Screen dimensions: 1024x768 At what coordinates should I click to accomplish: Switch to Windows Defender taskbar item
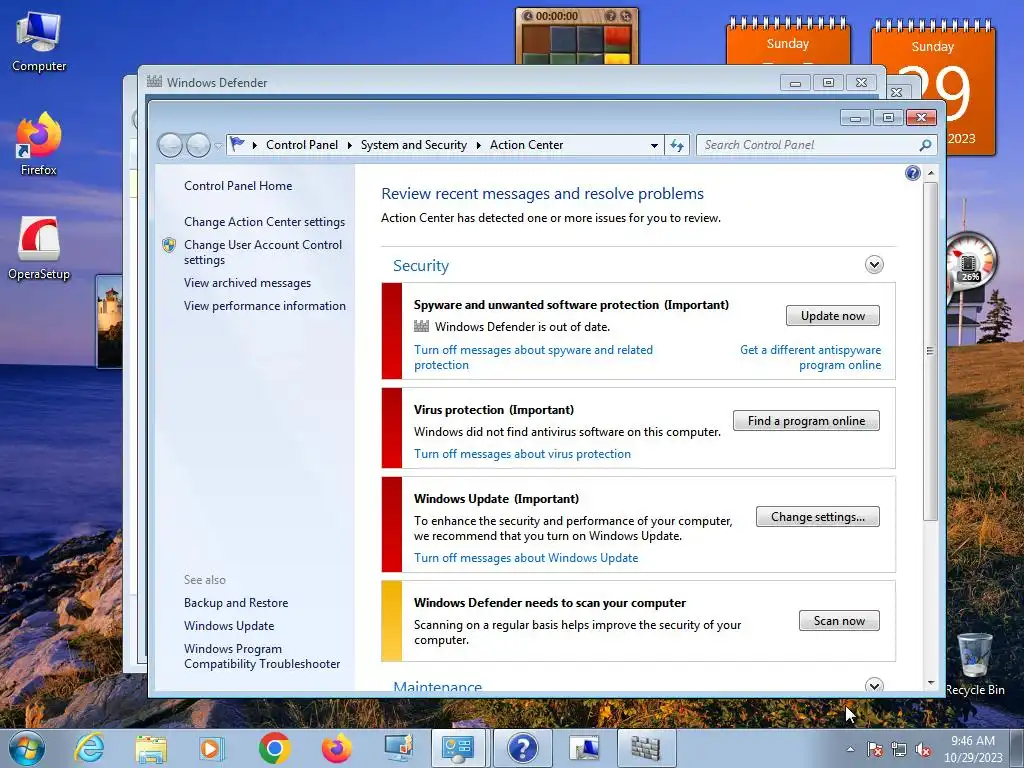pyautogui.click(x=646, y=748)
